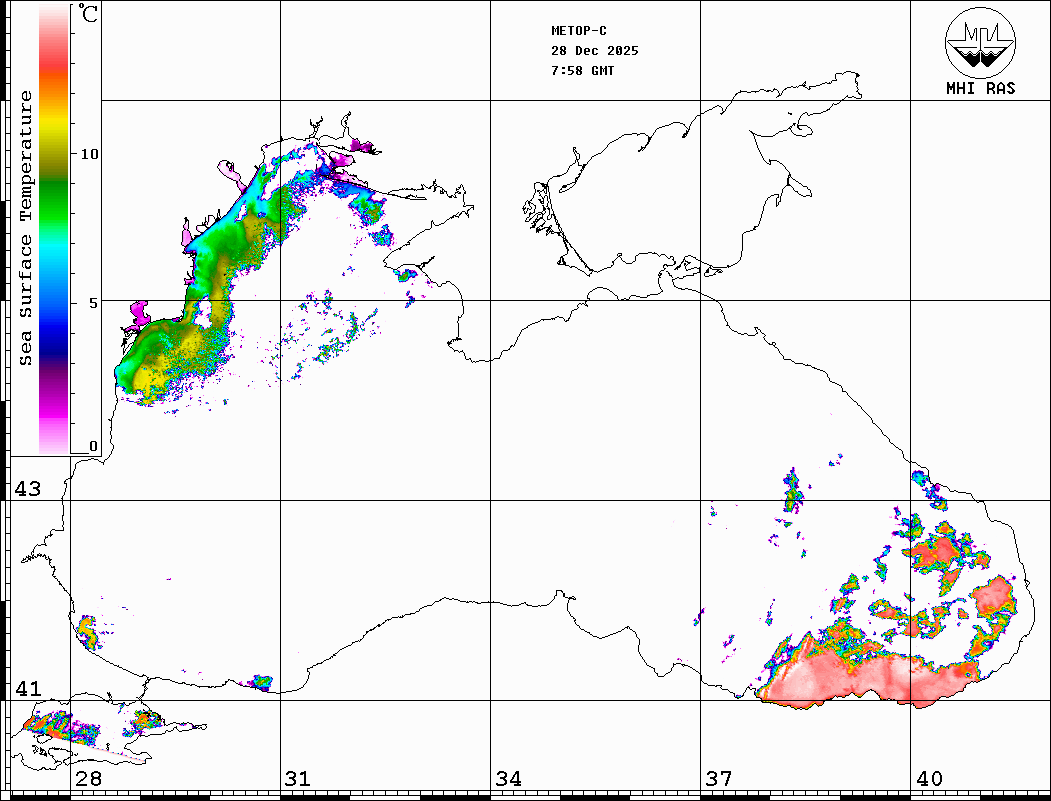Click the MHI RAS text label

point(980,89)
